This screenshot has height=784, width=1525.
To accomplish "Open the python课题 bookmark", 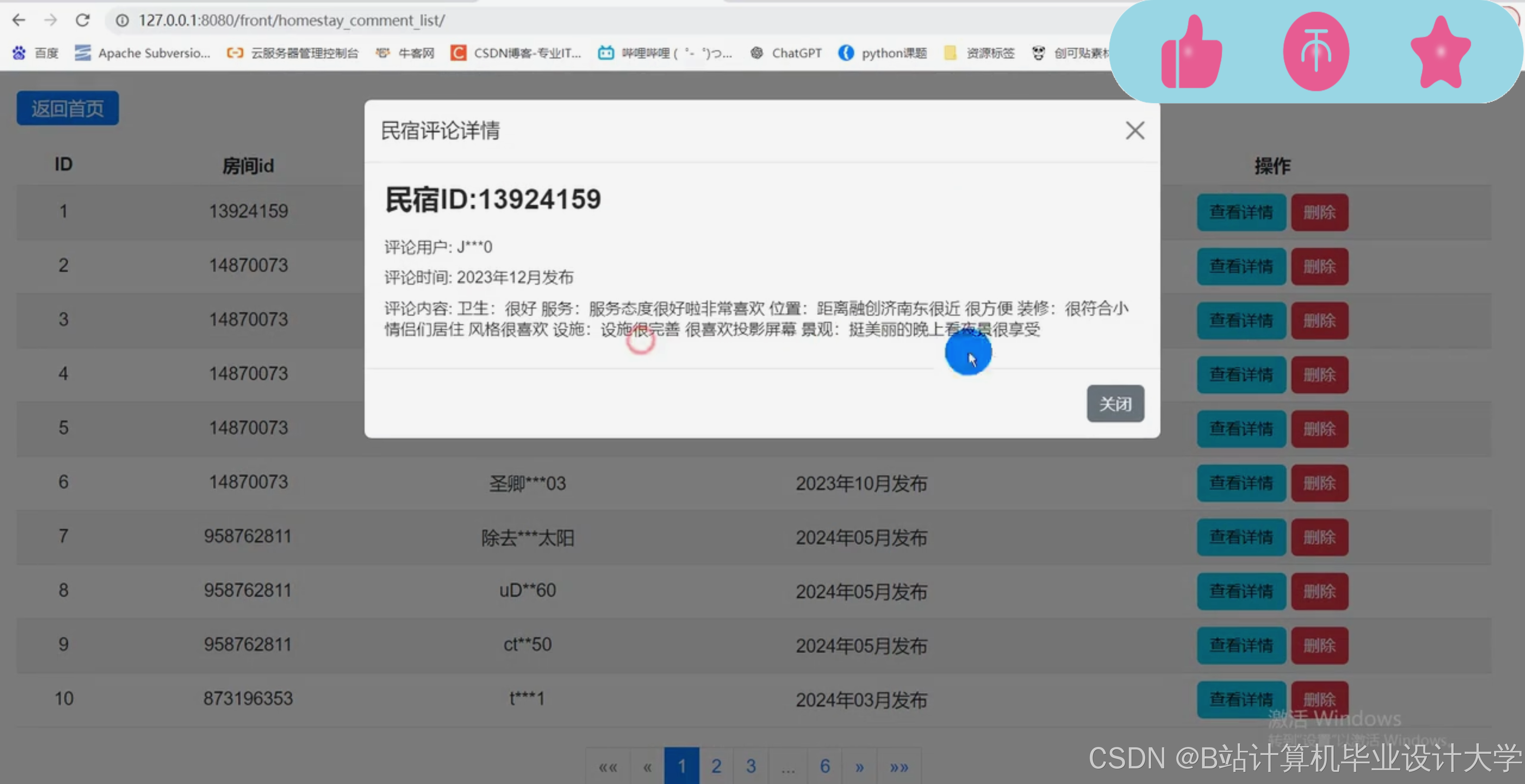I will (882, 53).
